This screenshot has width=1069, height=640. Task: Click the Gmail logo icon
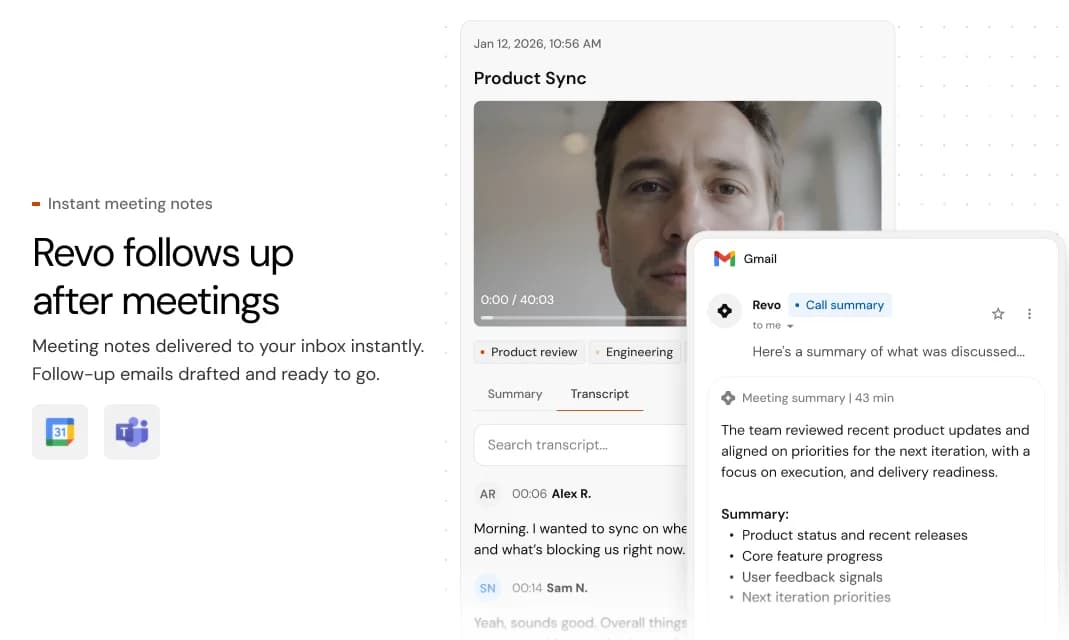(x=724, y=258)
